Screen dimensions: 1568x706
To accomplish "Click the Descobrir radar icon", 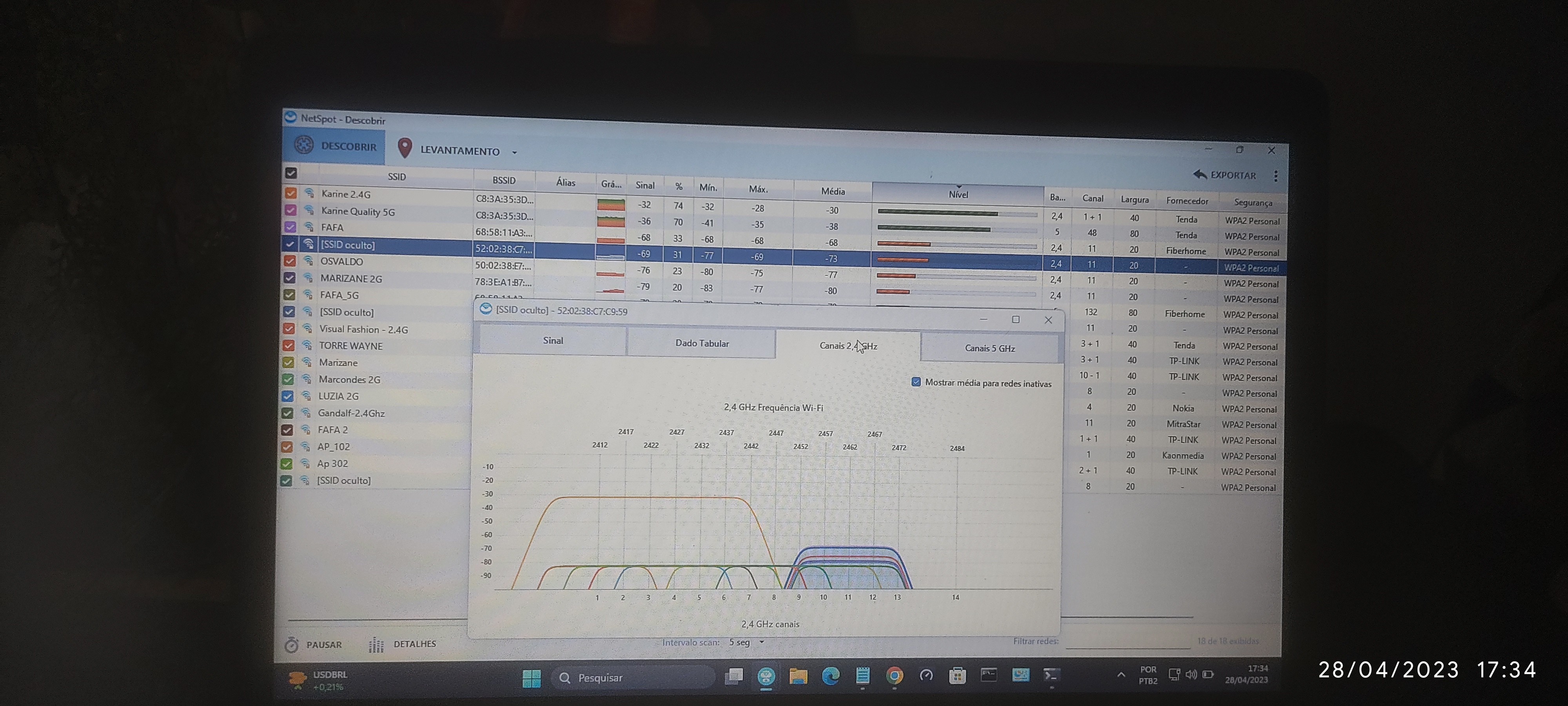I will tap(304, 145).
